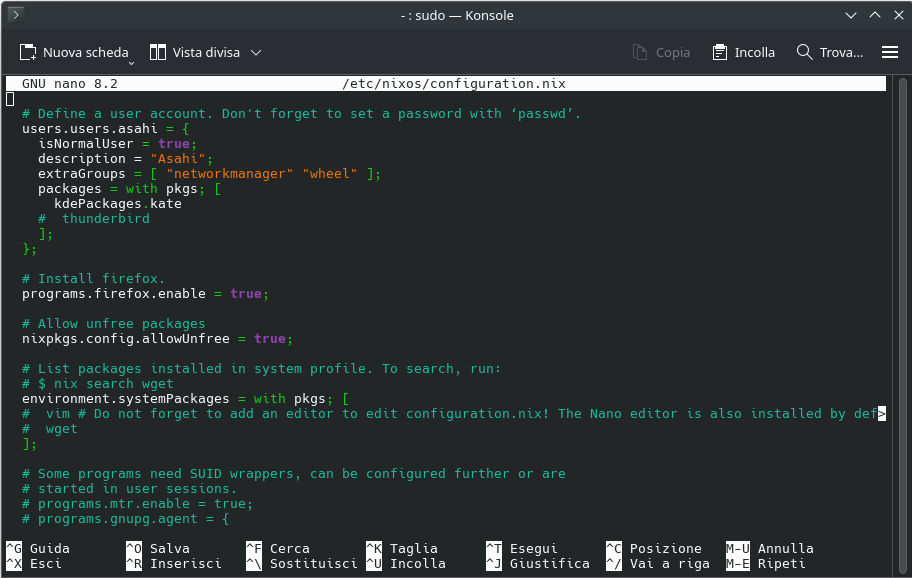Open the hamburger menu in Konsole toolbar
Screen dimensions: 912x578
point(889,52)
